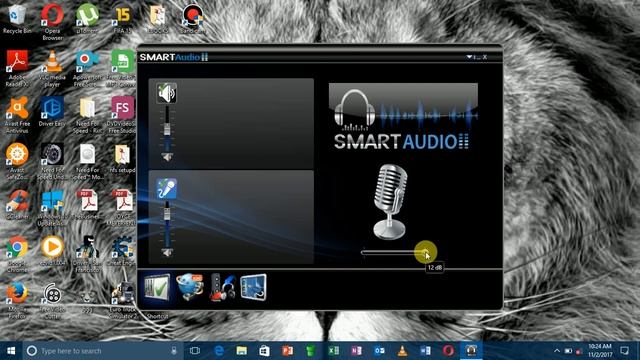Open File Explorer from the taskbar
Image resolution: width=640 pixels, height=360 pixels.
point(242,351)
